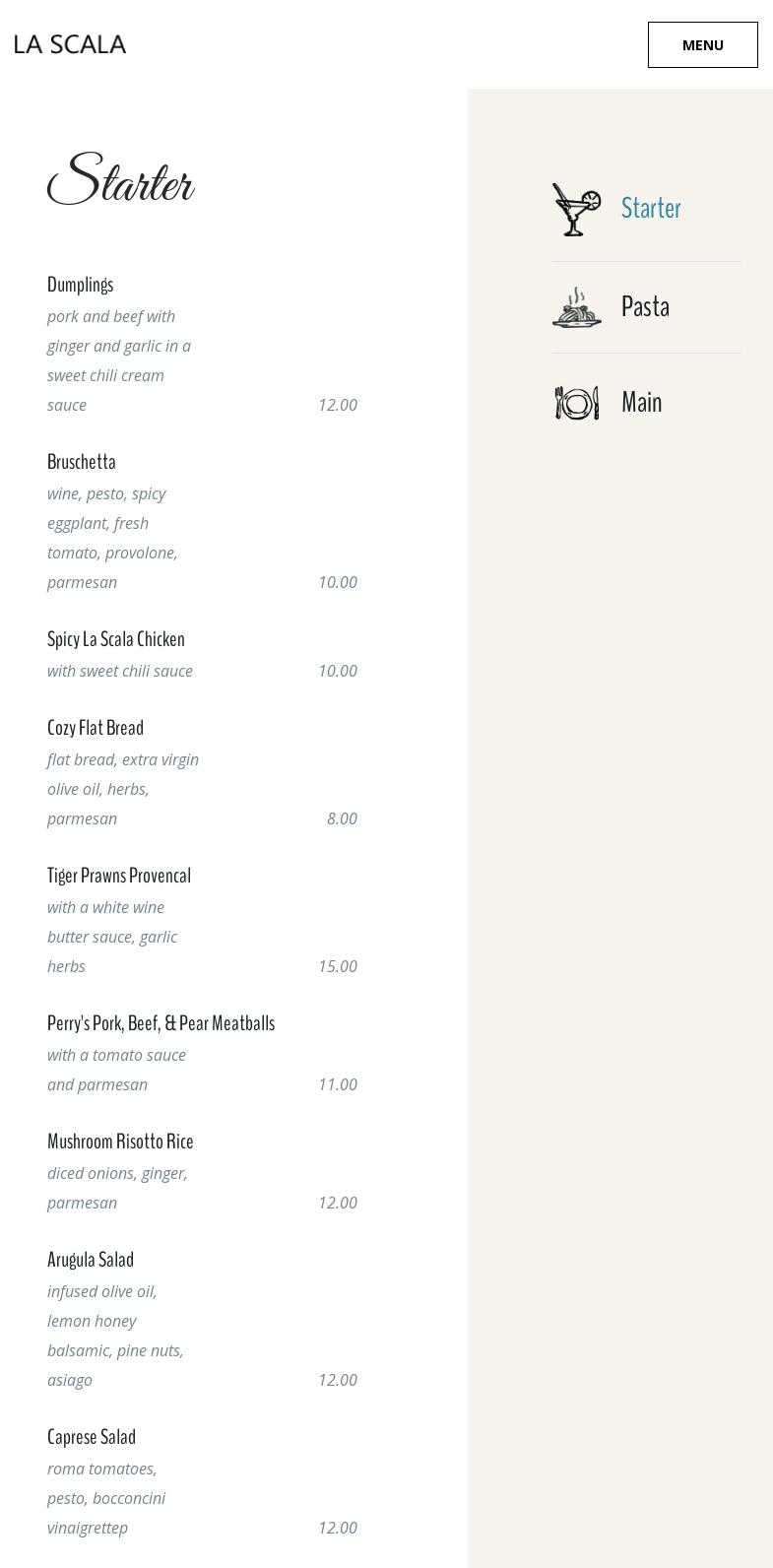Image resolution: width=773 pixels, height=1568 pixels.
Task: Click Tiger Prawns Provencal item
Action: (x=119, y=876)
